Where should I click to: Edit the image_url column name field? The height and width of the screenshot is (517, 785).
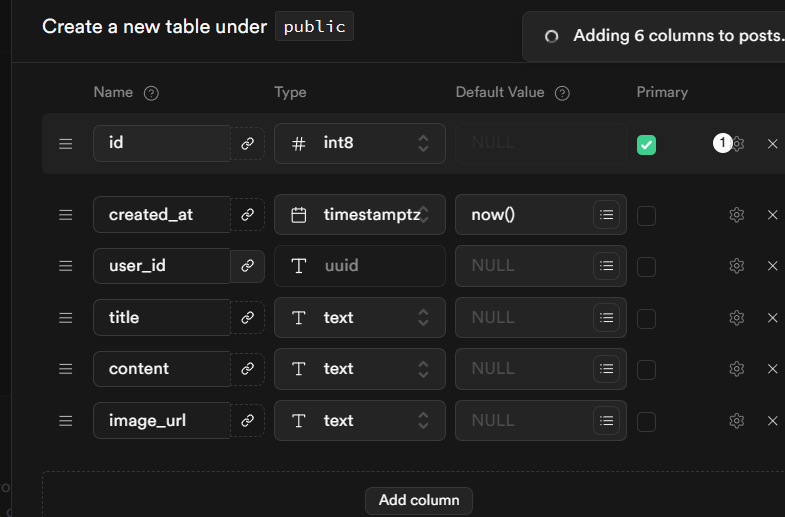click(x=162, y=421)
